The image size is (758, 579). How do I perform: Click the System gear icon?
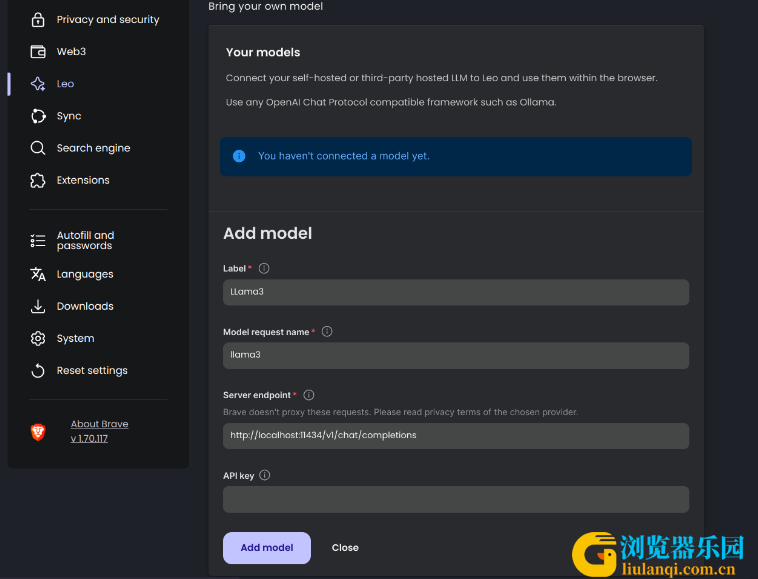(38, 338)
